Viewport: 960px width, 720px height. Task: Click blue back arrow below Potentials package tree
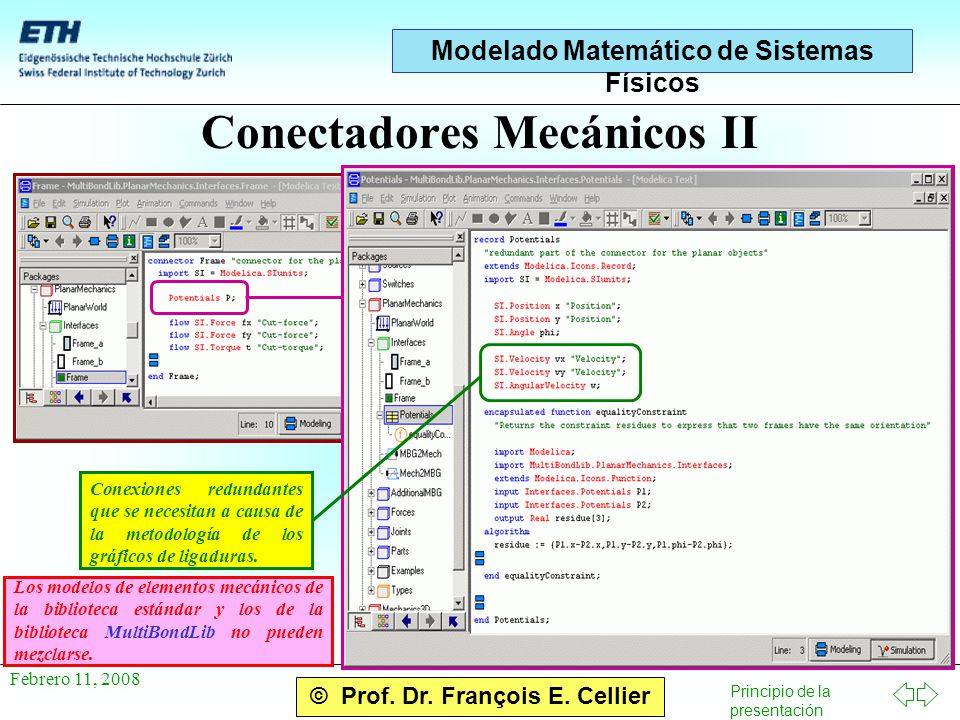(407, 622)
